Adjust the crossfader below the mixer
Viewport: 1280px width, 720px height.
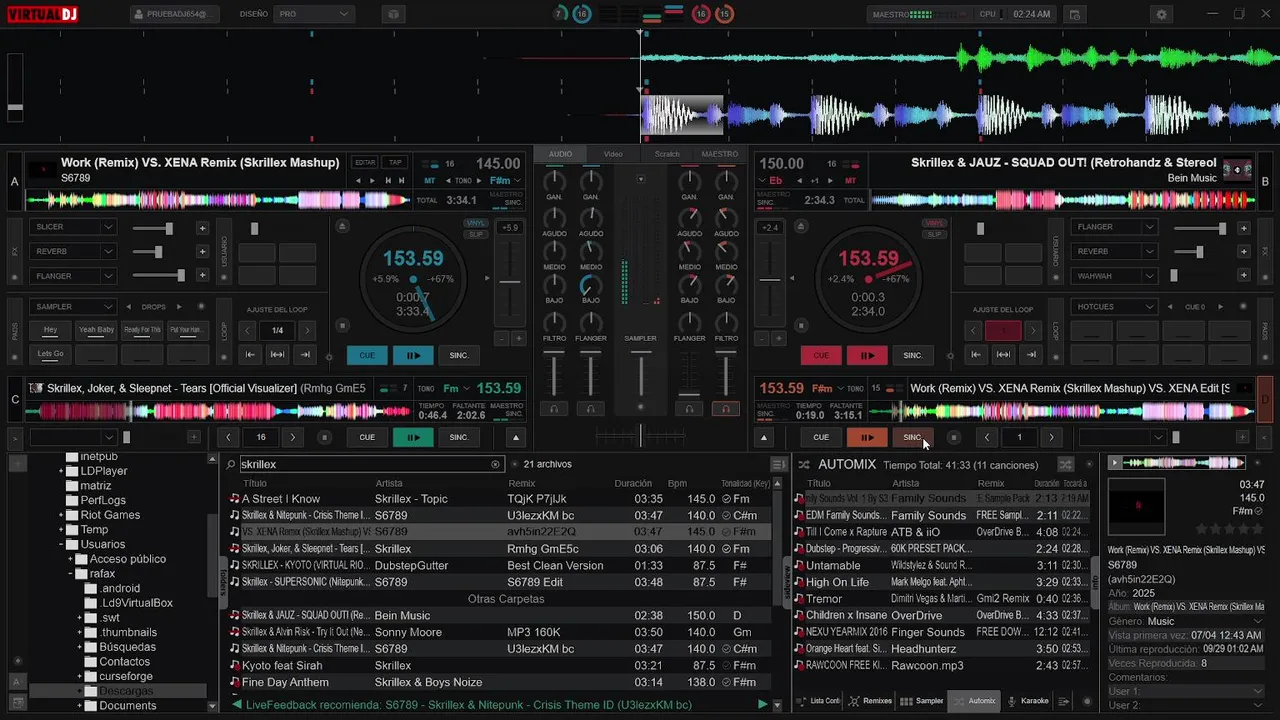(640, 436)
